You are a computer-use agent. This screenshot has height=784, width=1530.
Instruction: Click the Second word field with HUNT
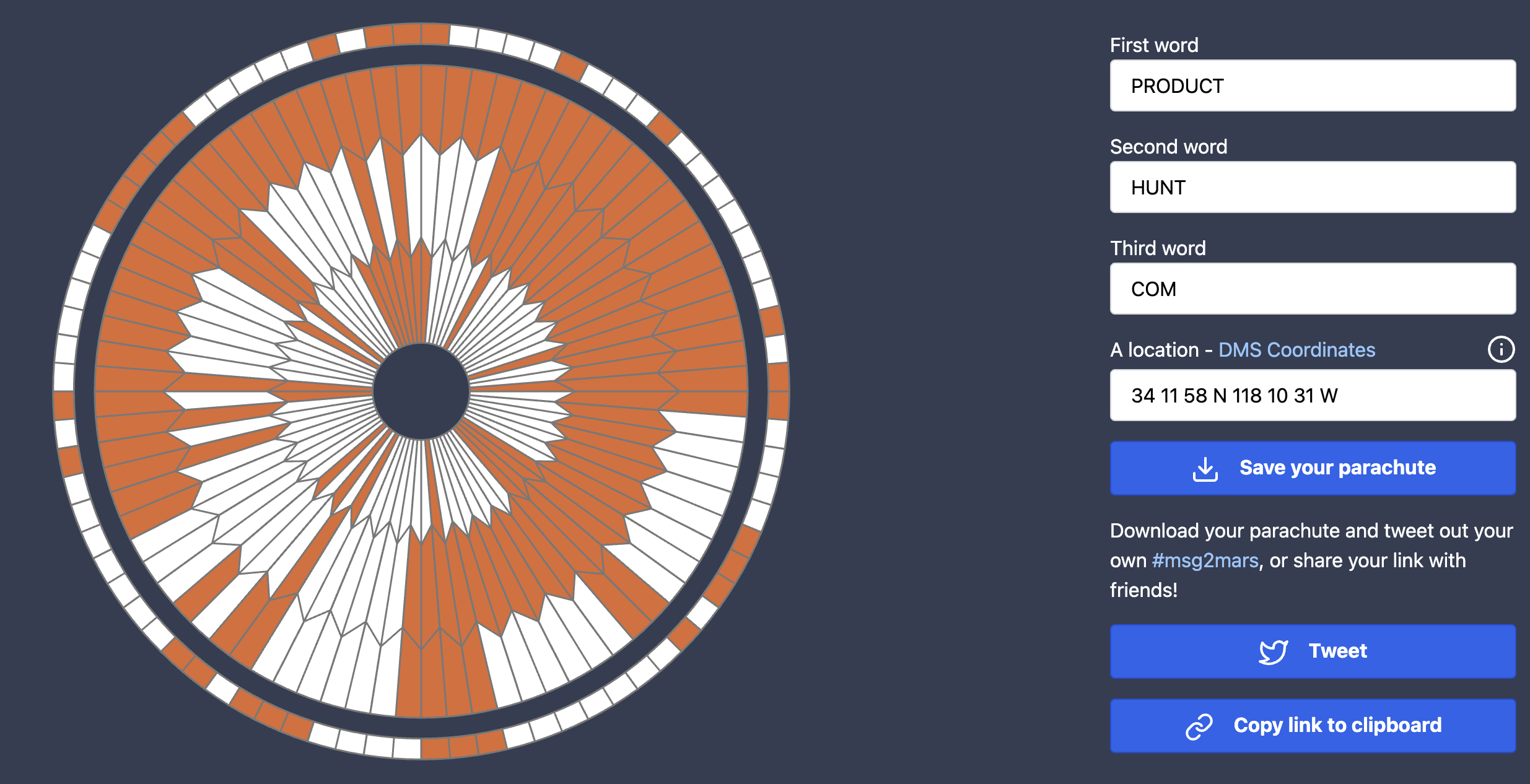point(1312,188)
